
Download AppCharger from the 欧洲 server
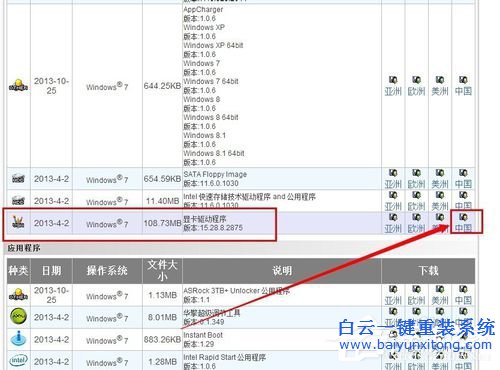416,86
